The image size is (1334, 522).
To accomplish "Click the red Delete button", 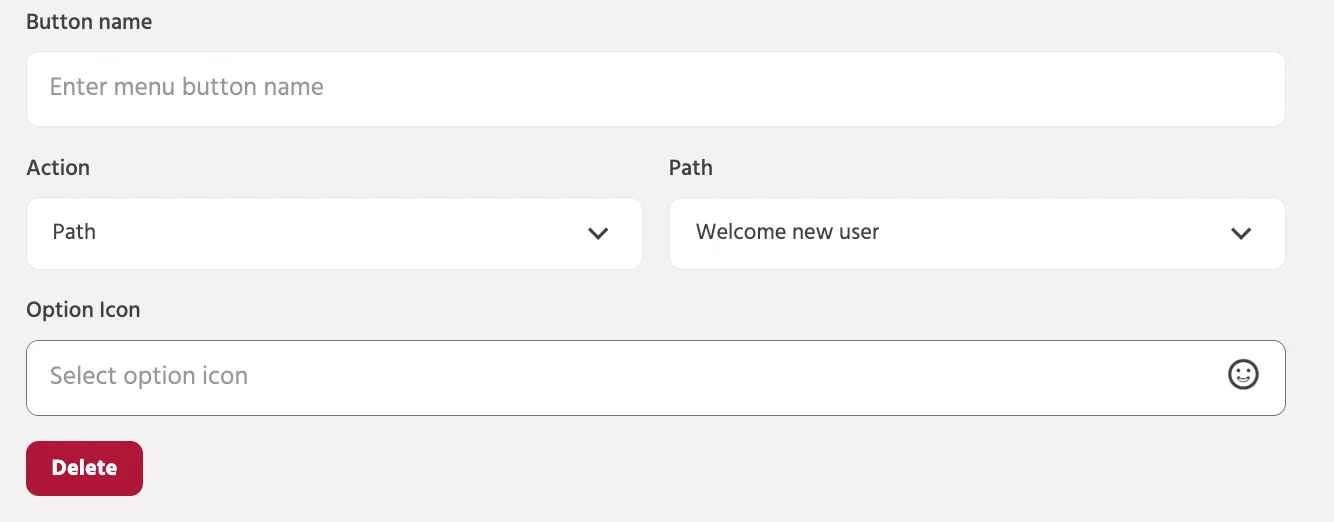I will coord(85,468).
